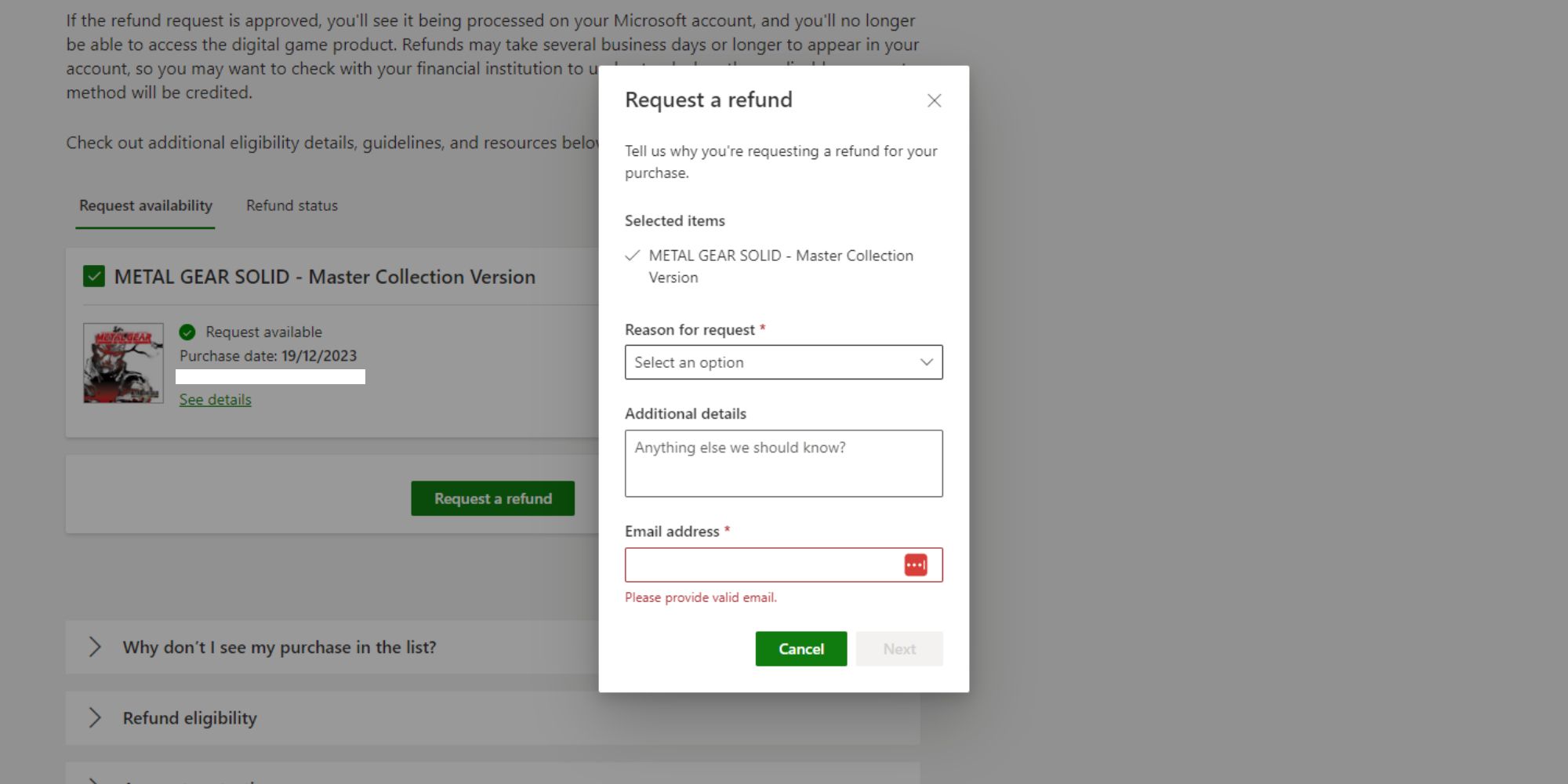Viewport: 1568px width, 784px height.
Task: Open the Reason for request dropdown
Action: pyautogui.click(x=783, y=362)
